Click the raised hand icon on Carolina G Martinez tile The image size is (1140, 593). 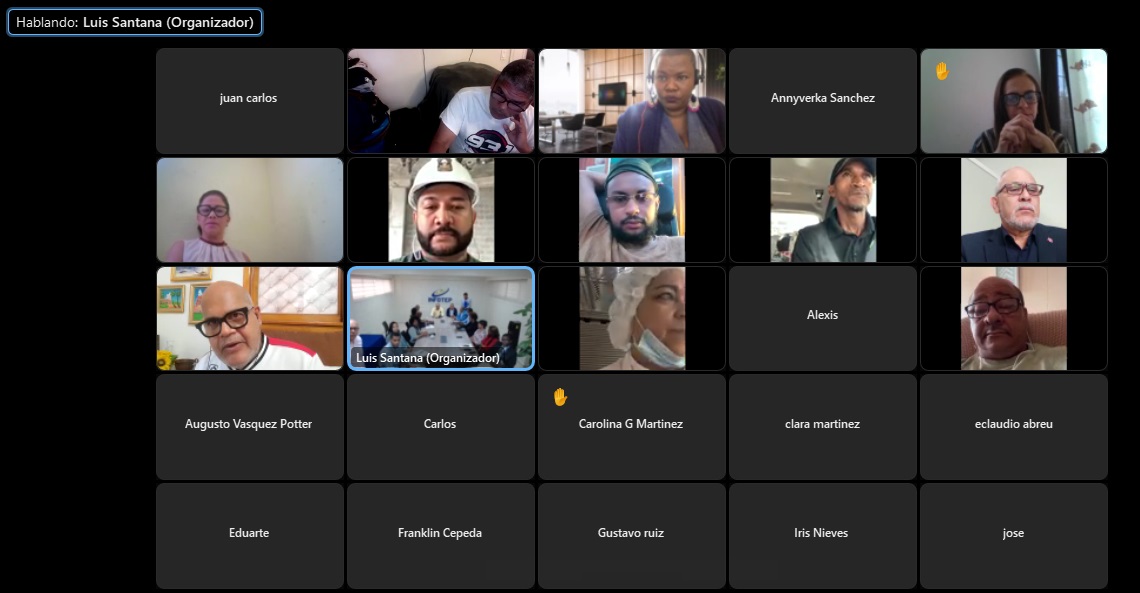tap(560, 397)
